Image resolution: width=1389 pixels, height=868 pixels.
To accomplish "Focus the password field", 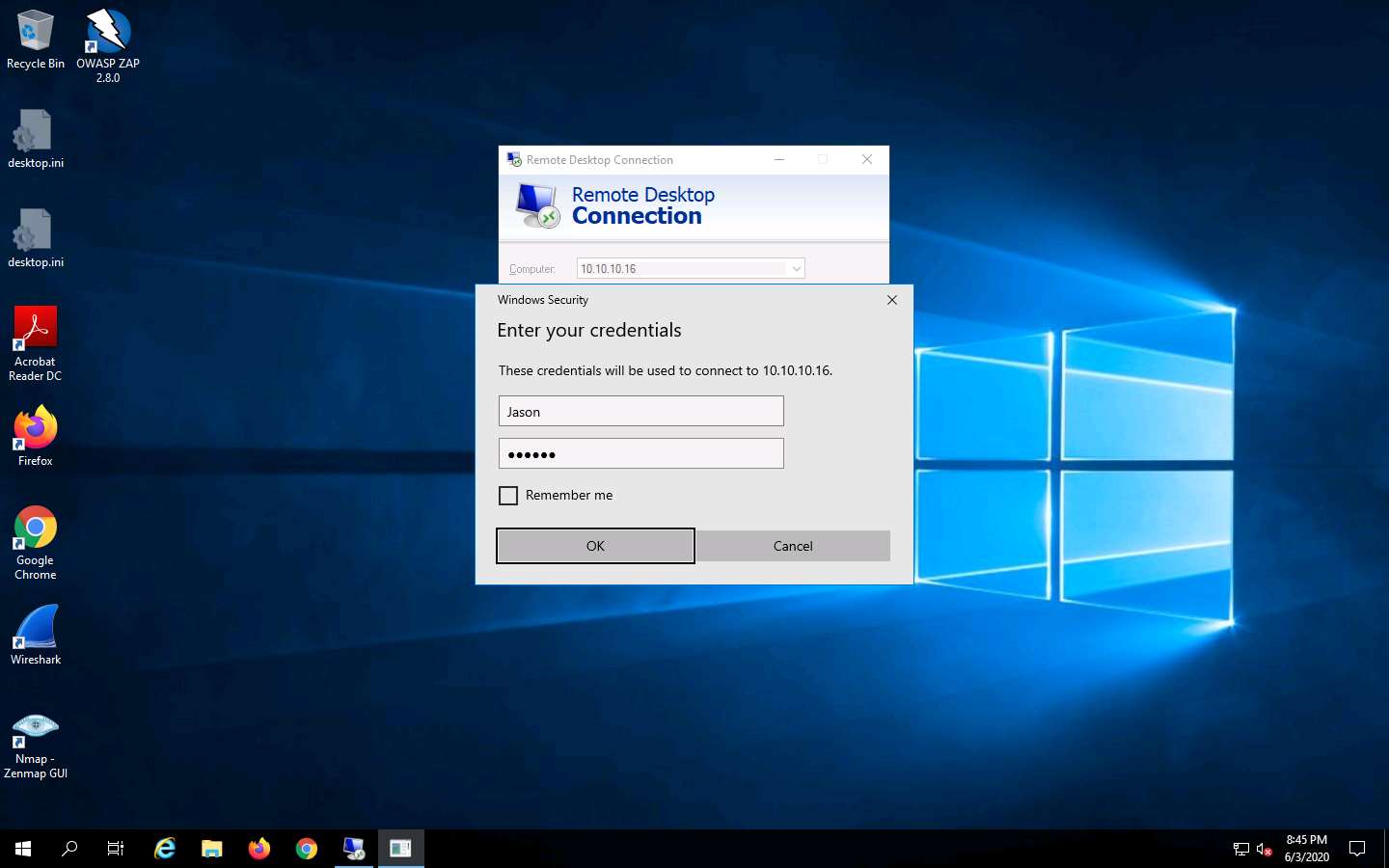I will pyautogui.click(x=641, y=453).
